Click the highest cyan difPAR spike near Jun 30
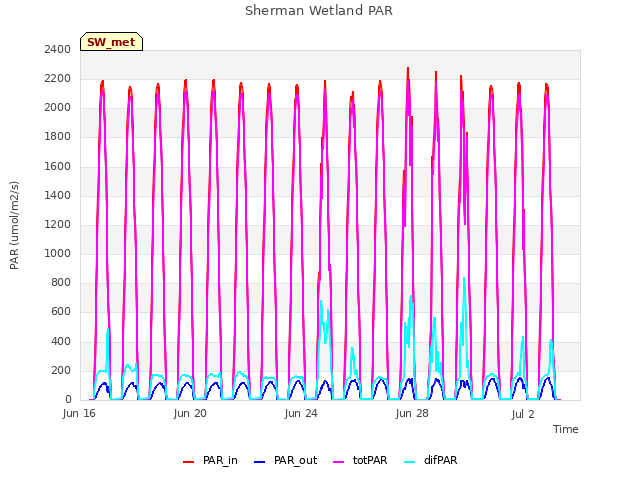Screen dimensions: 640x480 coord(464,280)
